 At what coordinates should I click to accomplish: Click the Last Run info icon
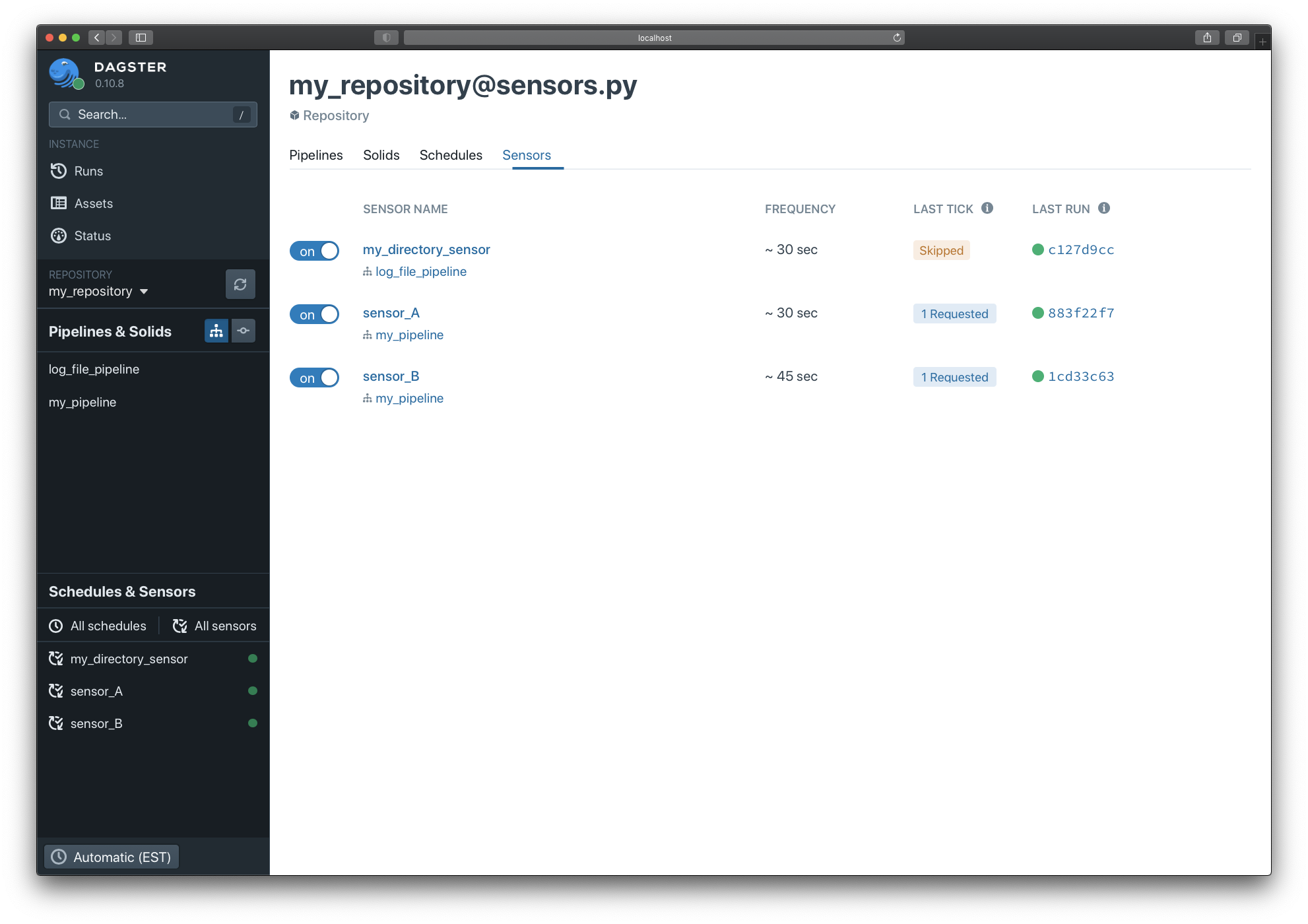point(1104,208)
